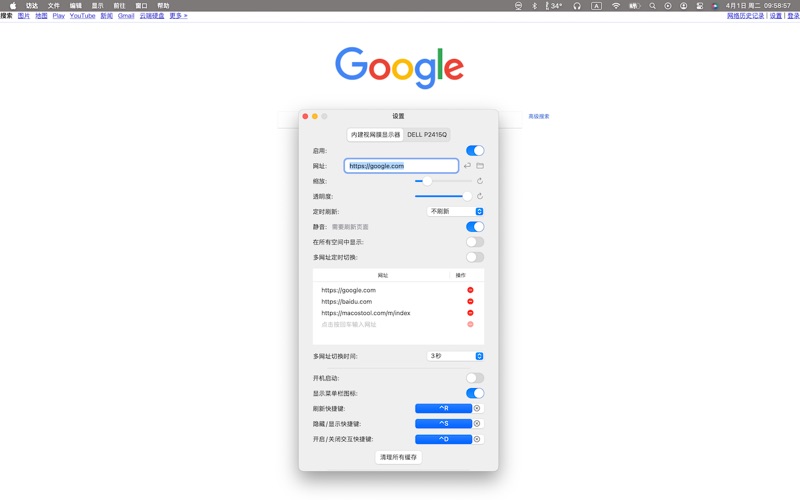This screenshot has width=800, height=500.
Task: Turn on 多网址定时切换 switch
Action: 475,257
